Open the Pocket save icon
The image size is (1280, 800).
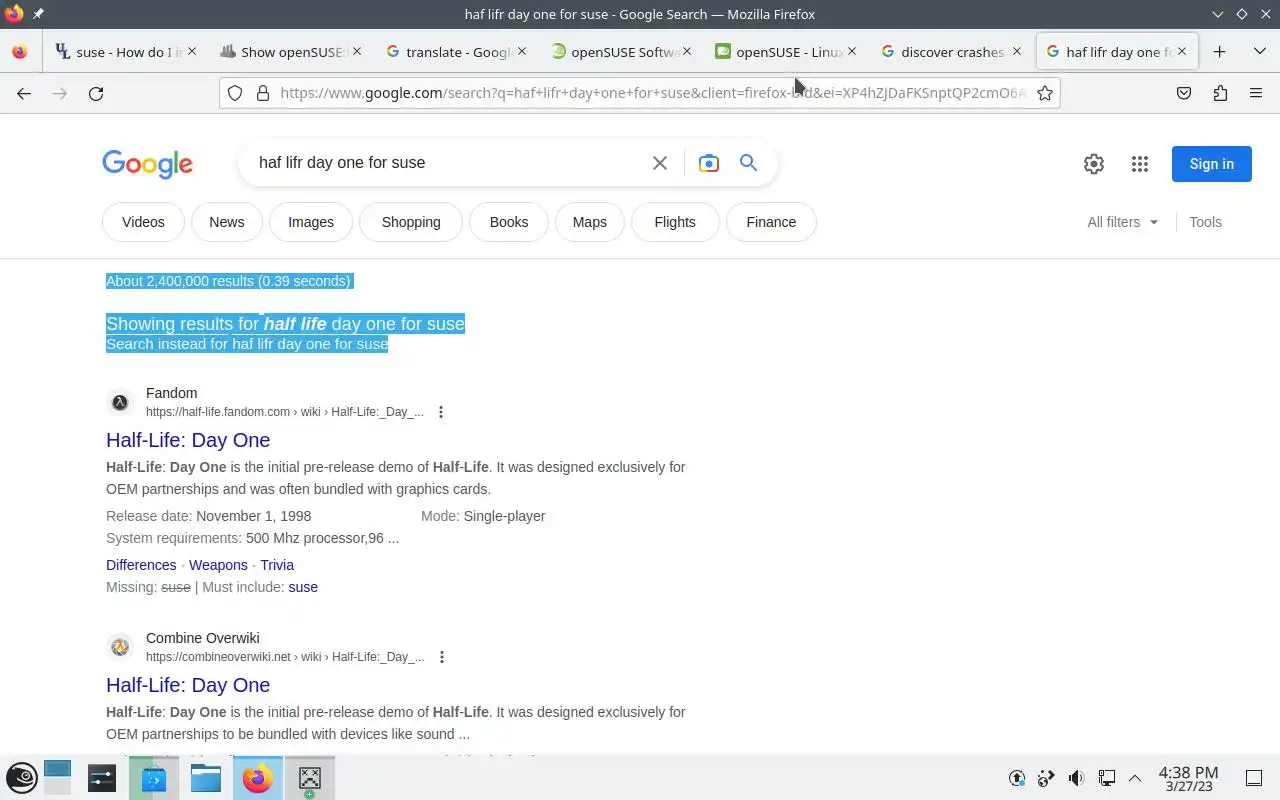pos(1184,93)
